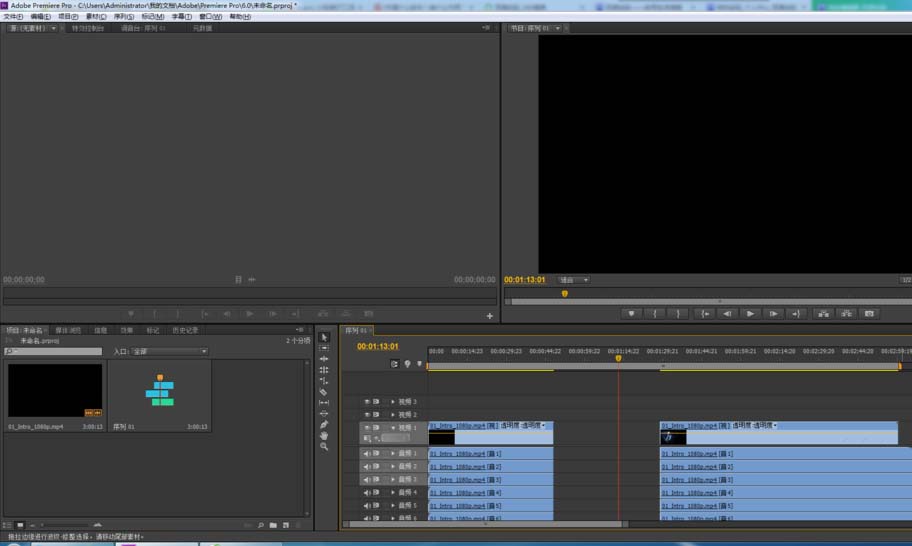Image resolution: width=912 pixels, height=546 pixels.
Task: Select the Hand tool in the tools panel
Action: click(323, 436)
